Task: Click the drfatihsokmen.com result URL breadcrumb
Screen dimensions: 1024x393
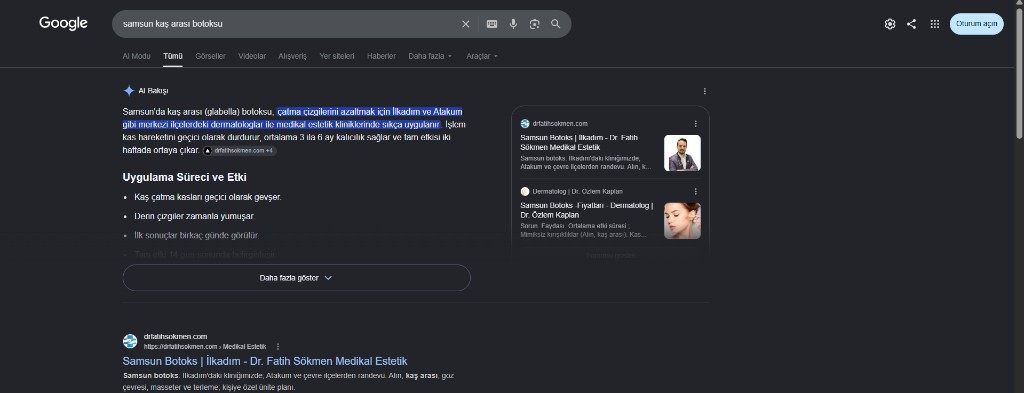Action: pos(205,347)
